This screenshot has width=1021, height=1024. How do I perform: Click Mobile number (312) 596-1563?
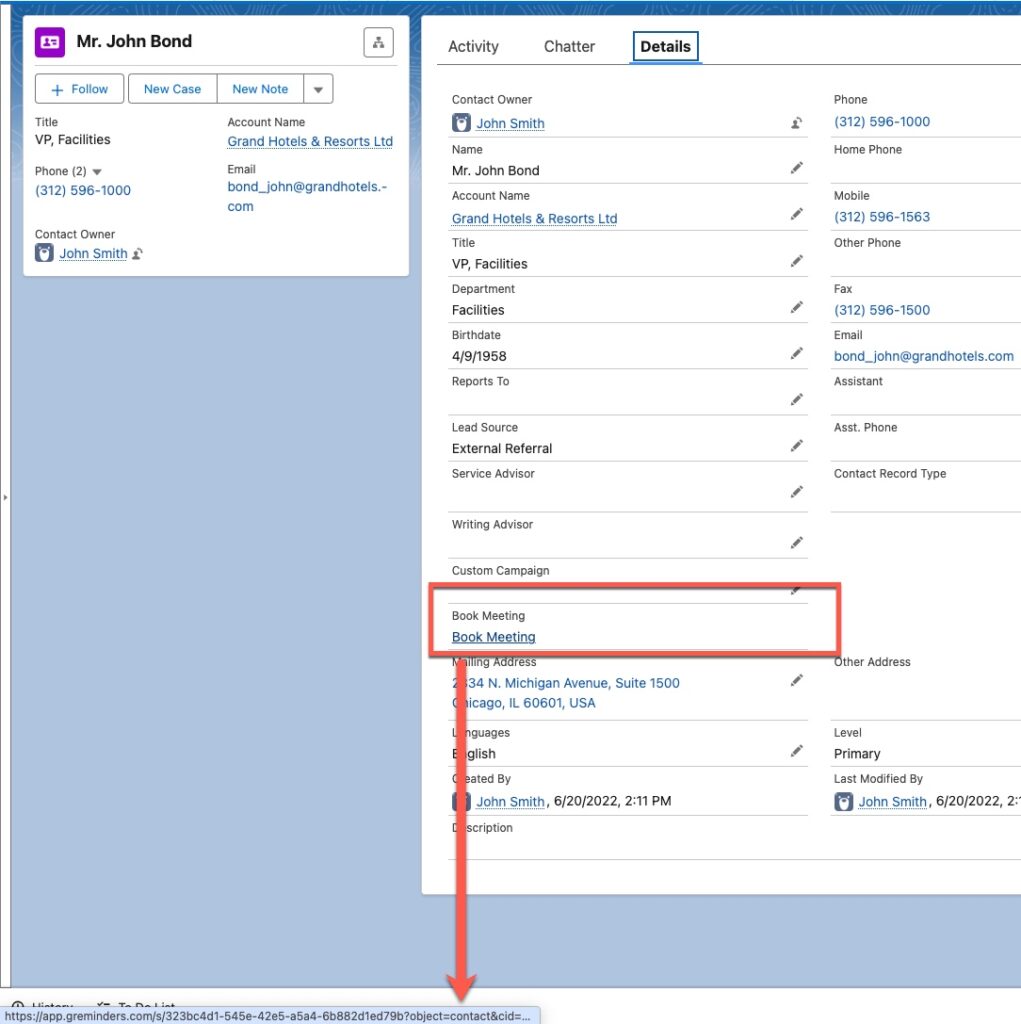pos(881,217)
